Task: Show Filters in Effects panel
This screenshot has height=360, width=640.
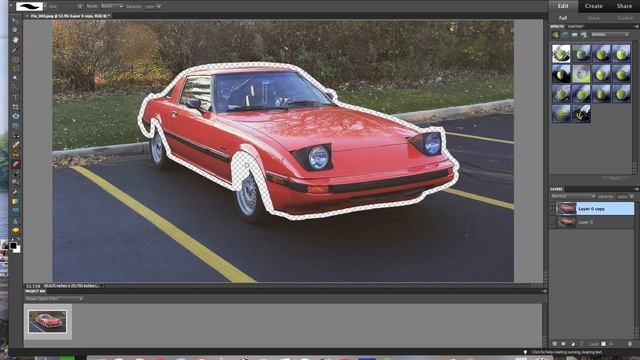Action: [x=556, y=35]
